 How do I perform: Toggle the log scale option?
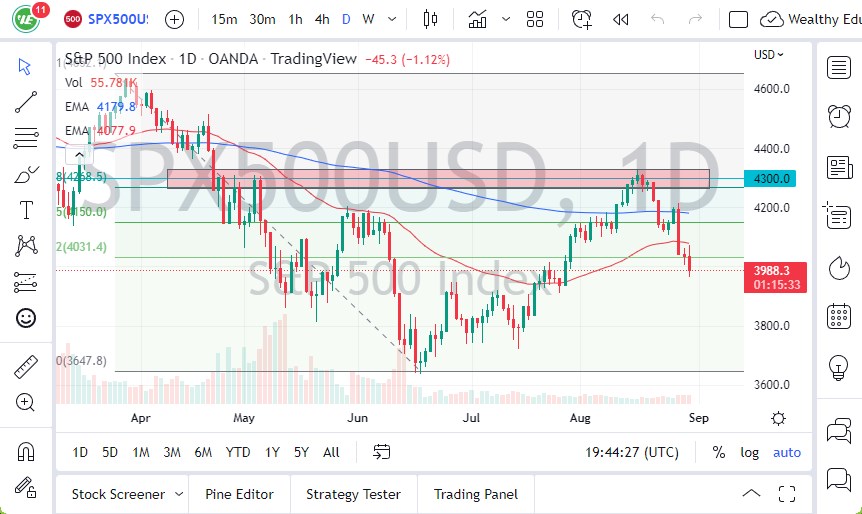[749, 452]
